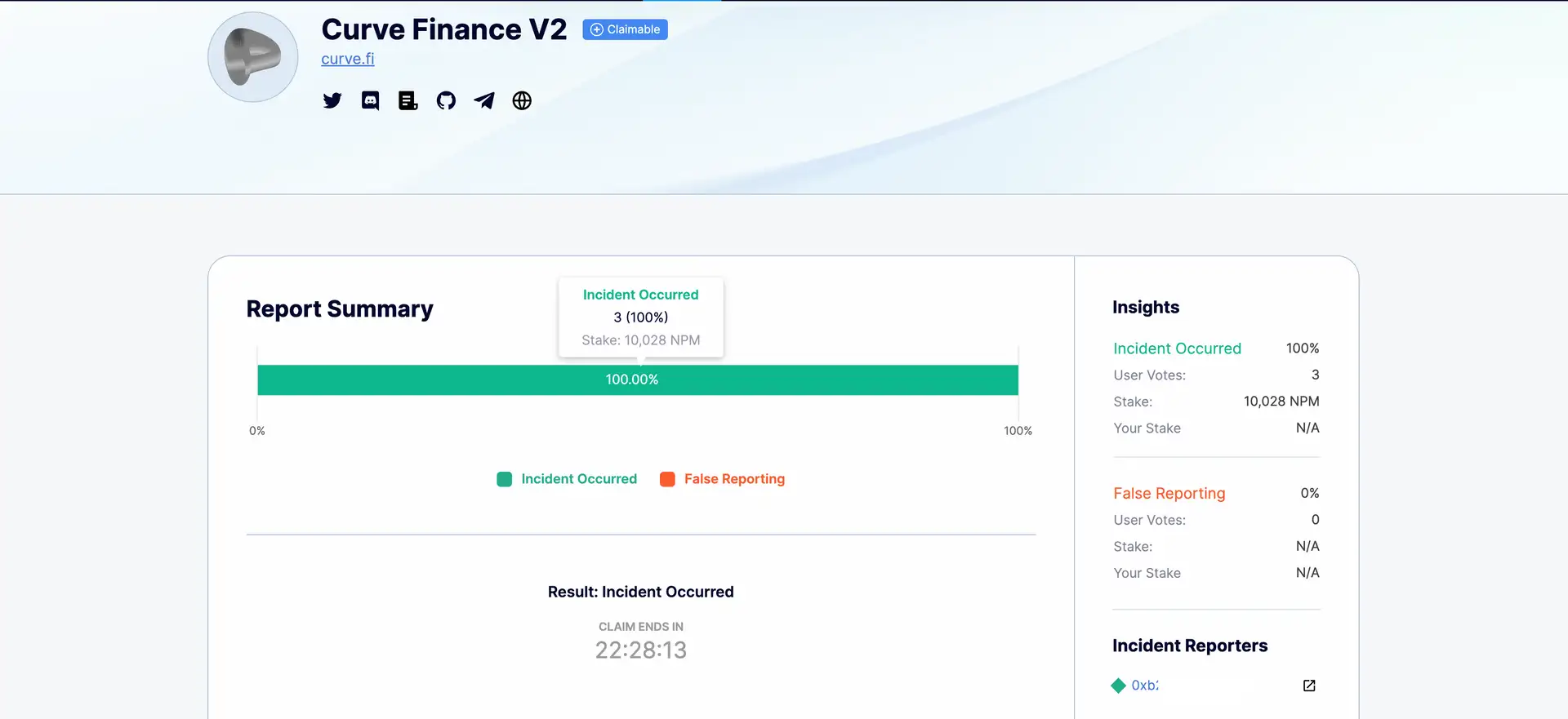The image size is (1568, 719).
Task: Open the Telegram paper-plane icon
Action: (x=484, y=100)
